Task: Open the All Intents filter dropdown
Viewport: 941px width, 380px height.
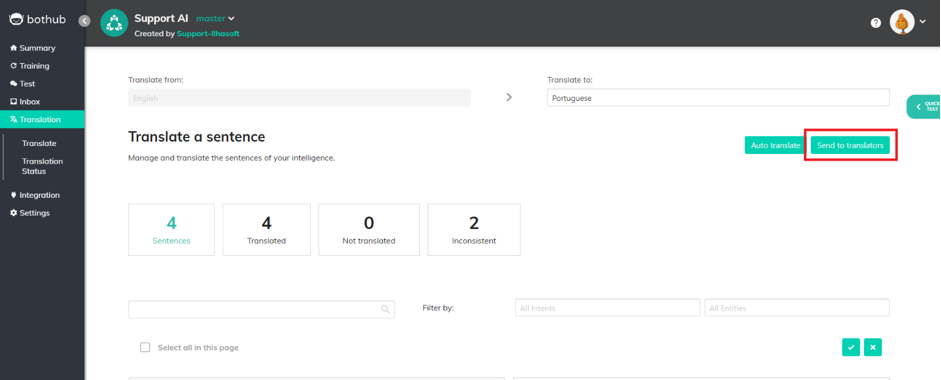Action: pyautogui.click(x=607, y=308)
